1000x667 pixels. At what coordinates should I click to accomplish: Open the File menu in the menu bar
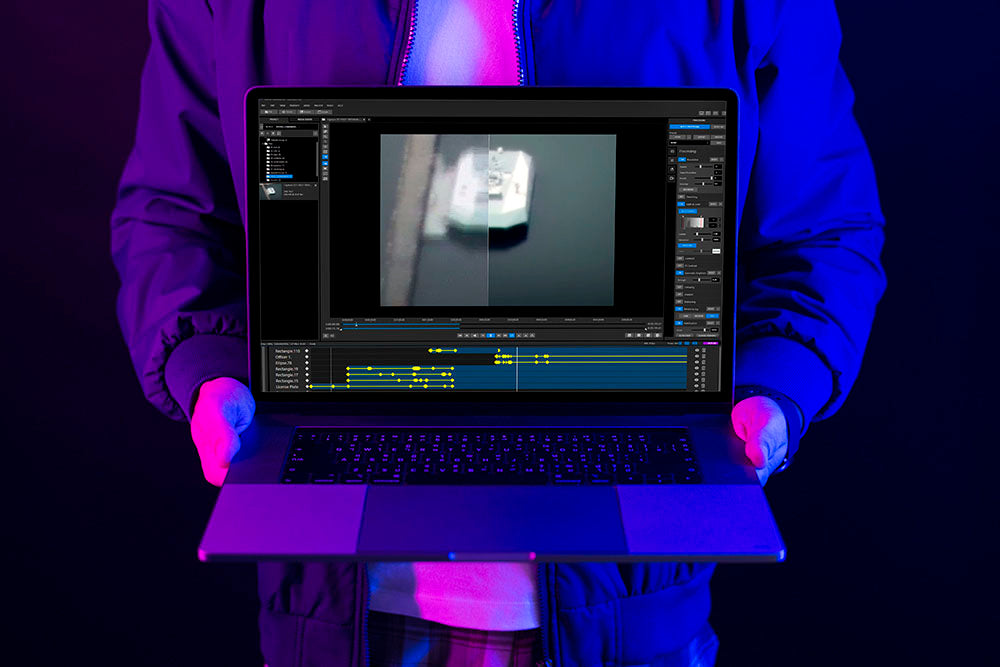(263, 105)
